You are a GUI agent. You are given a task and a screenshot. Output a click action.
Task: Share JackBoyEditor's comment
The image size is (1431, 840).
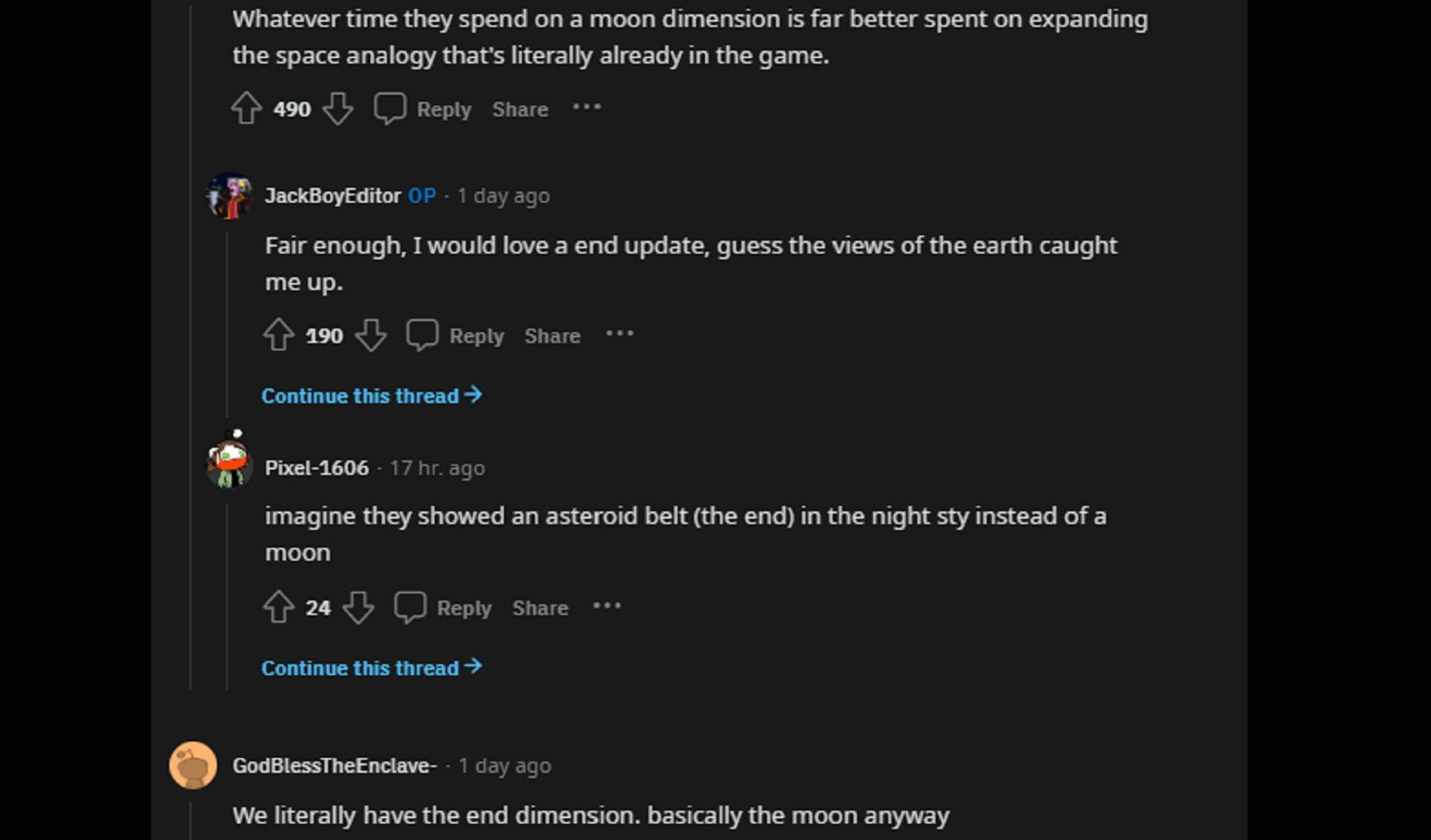552,336
